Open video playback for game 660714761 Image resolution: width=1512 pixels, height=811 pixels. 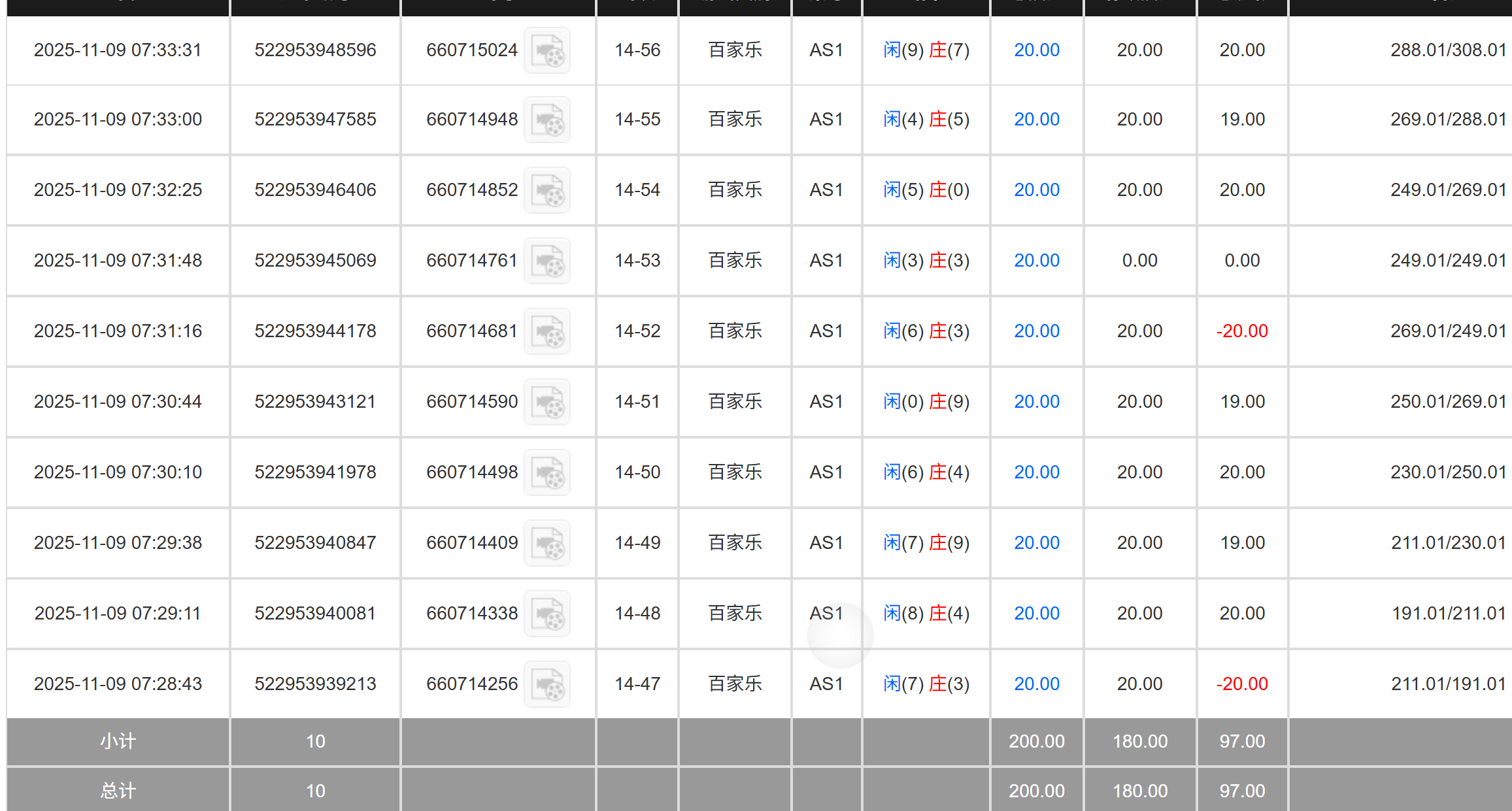click(546, 261)
